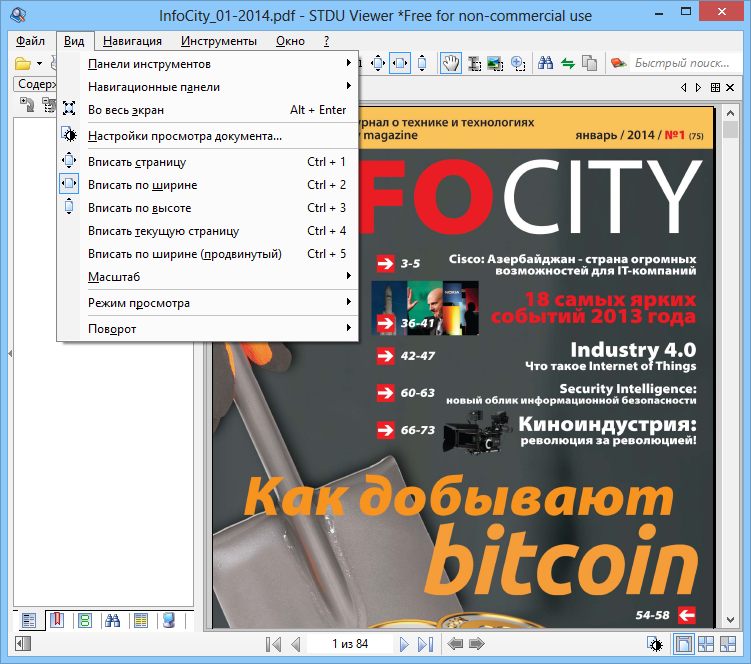Show the last bottom panel tab icon
751x664 pixels.
169,620
